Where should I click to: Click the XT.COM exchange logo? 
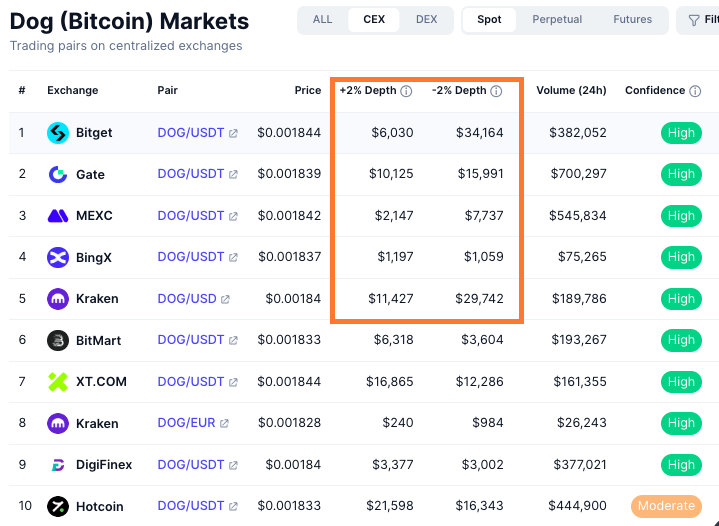point(58,382)
